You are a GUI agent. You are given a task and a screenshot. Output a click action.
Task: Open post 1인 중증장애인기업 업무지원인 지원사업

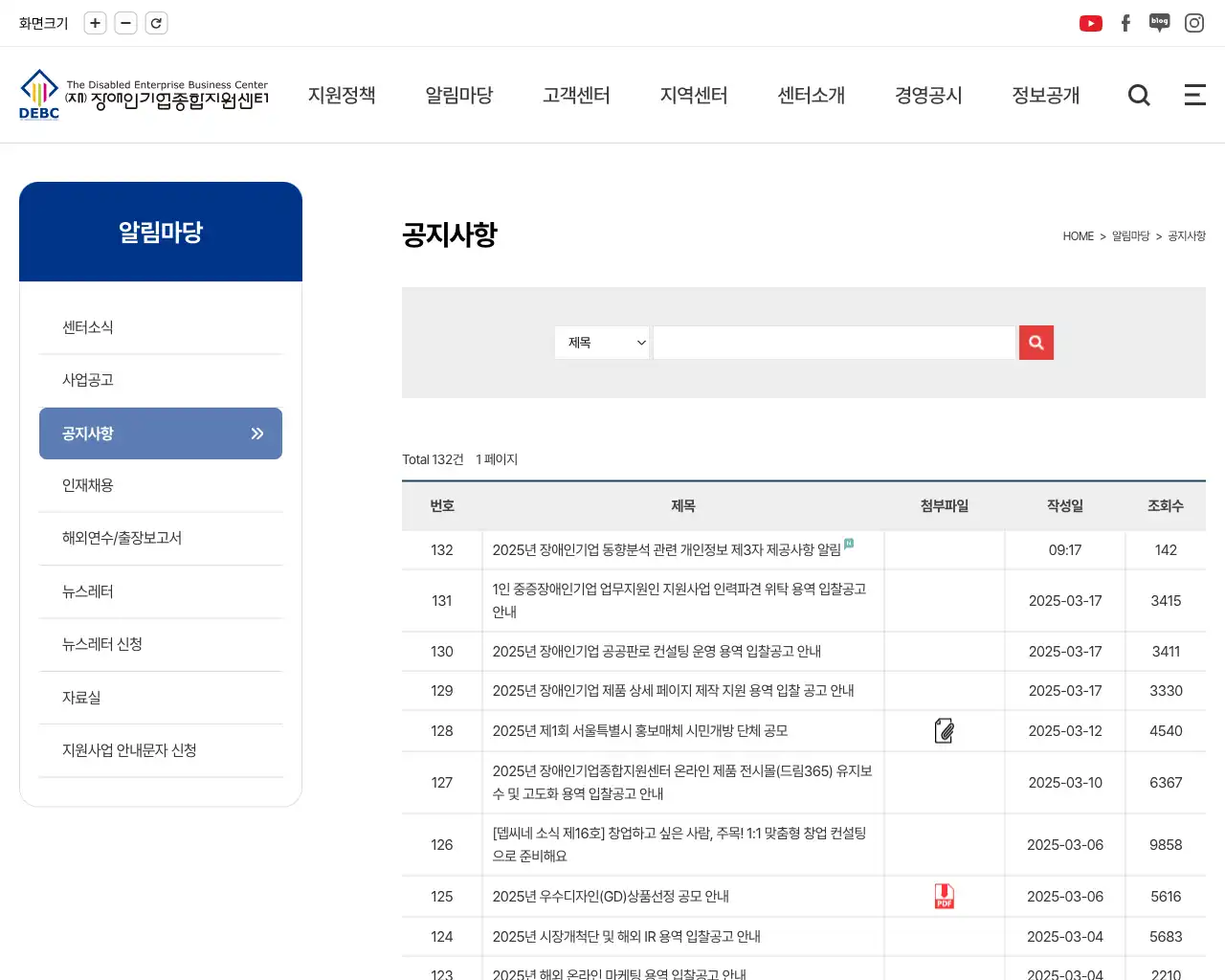[679, 600]
